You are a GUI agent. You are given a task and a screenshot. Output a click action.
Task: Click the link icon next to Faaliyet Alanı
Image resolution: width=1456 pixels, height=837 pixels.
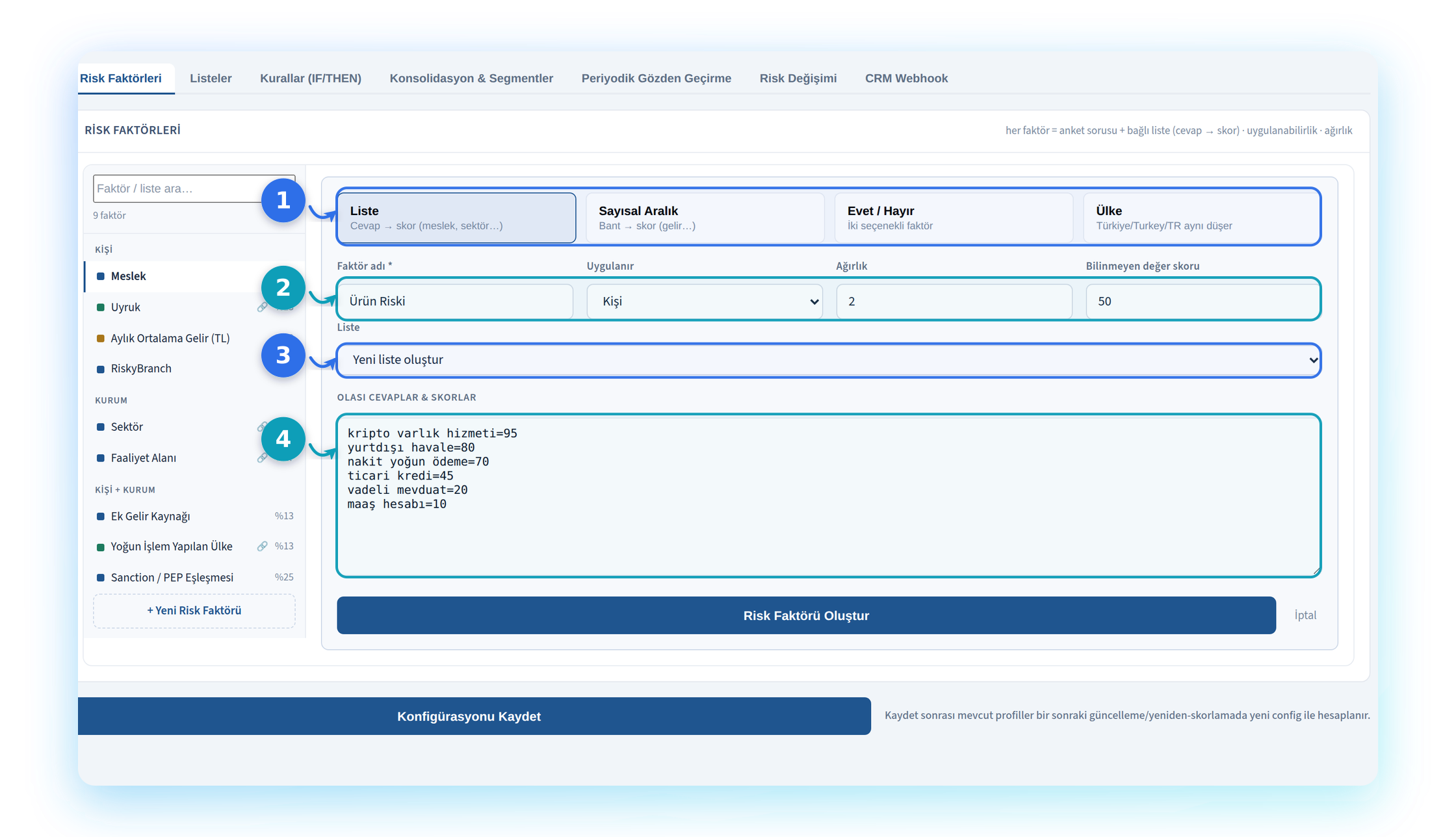tap(261, 458)
